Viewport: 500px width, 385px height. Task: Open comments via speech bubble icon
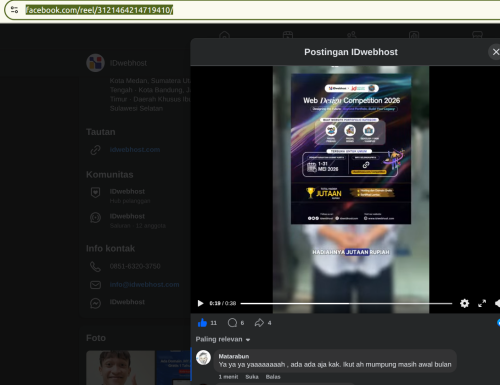[232, 323]
